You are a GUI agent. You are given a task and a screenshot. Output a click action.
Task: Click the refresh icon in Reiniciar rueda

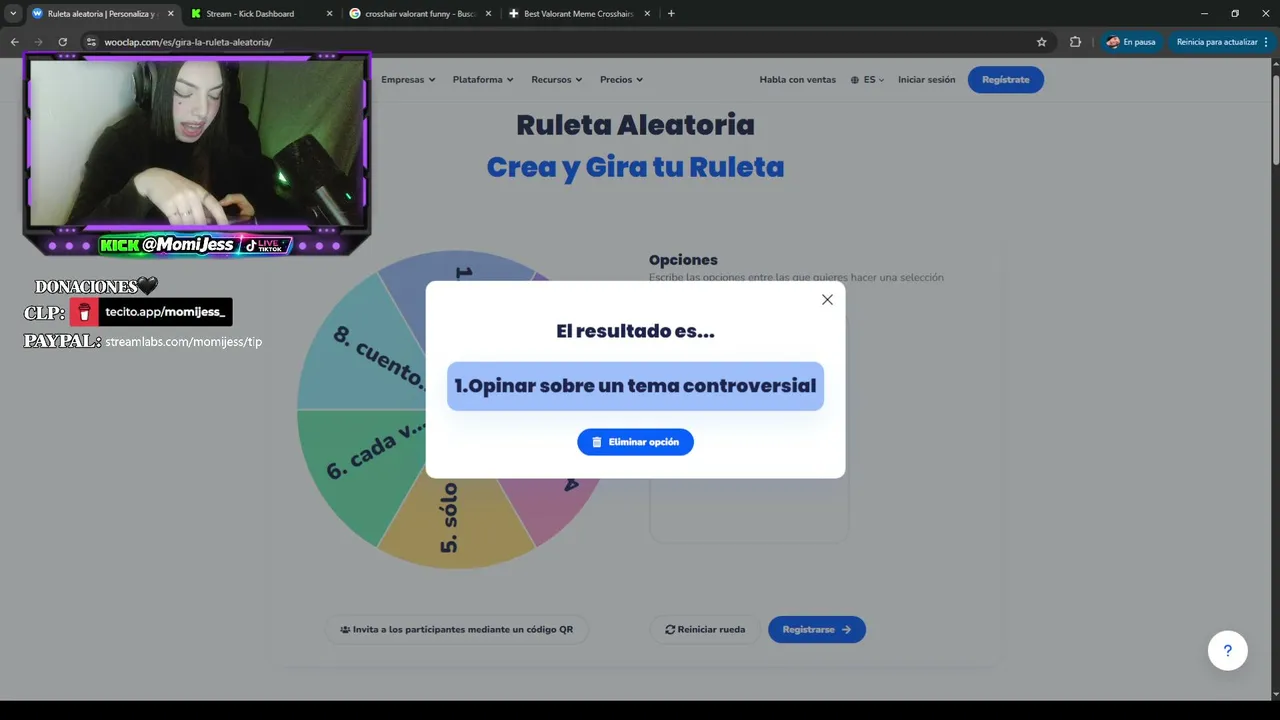pos(670,630)
